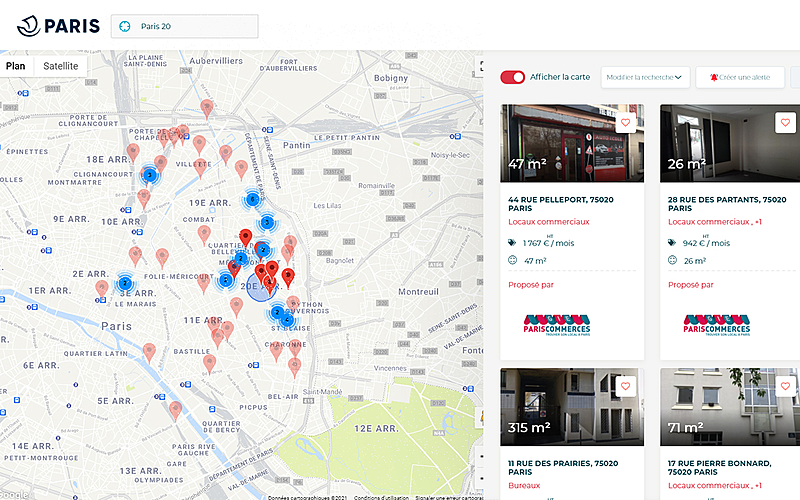Select red pin near Quartier de Bercy
The width and height of the screenshot is (800, 500).
click(x=175, y=411)
